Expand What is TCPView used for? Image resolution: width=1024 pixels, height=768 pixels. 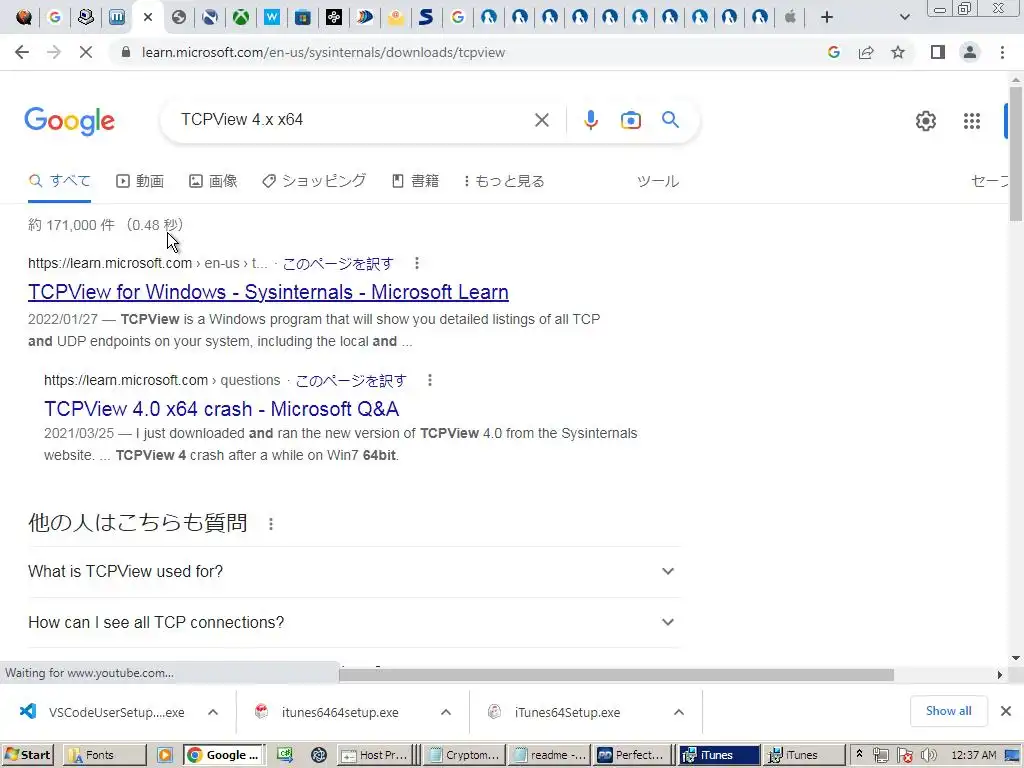(354, 571)
